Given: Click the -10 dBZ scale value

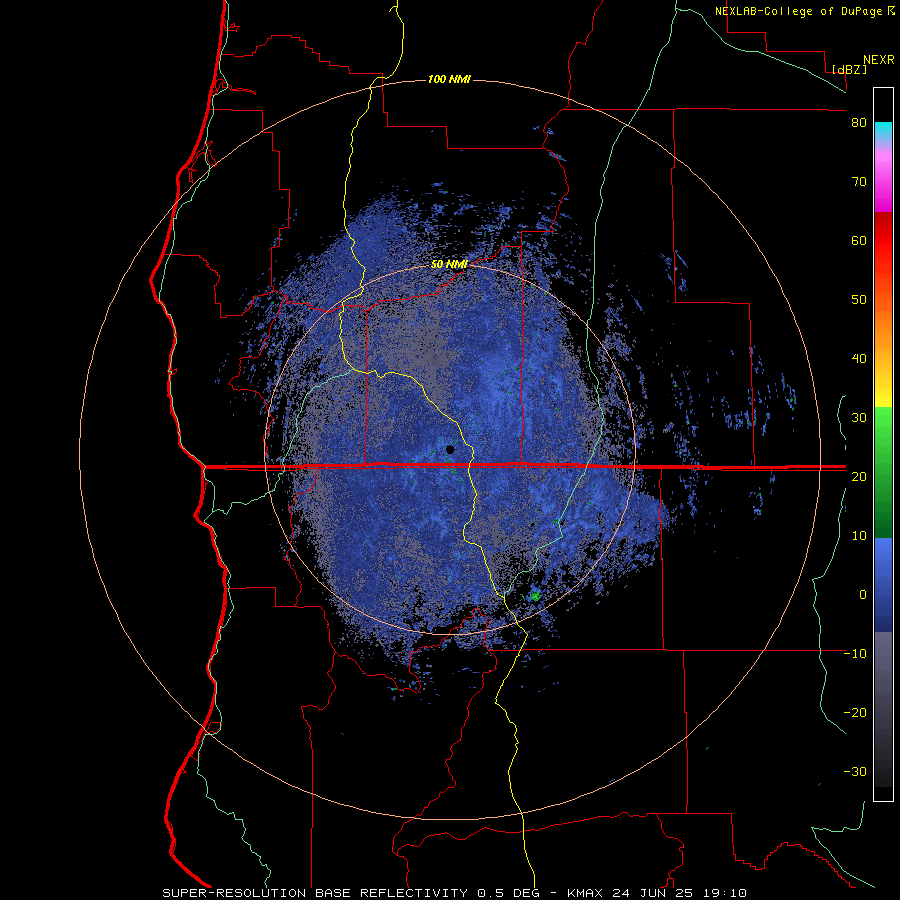Looking at the screenshot, I should pos(855,653).
